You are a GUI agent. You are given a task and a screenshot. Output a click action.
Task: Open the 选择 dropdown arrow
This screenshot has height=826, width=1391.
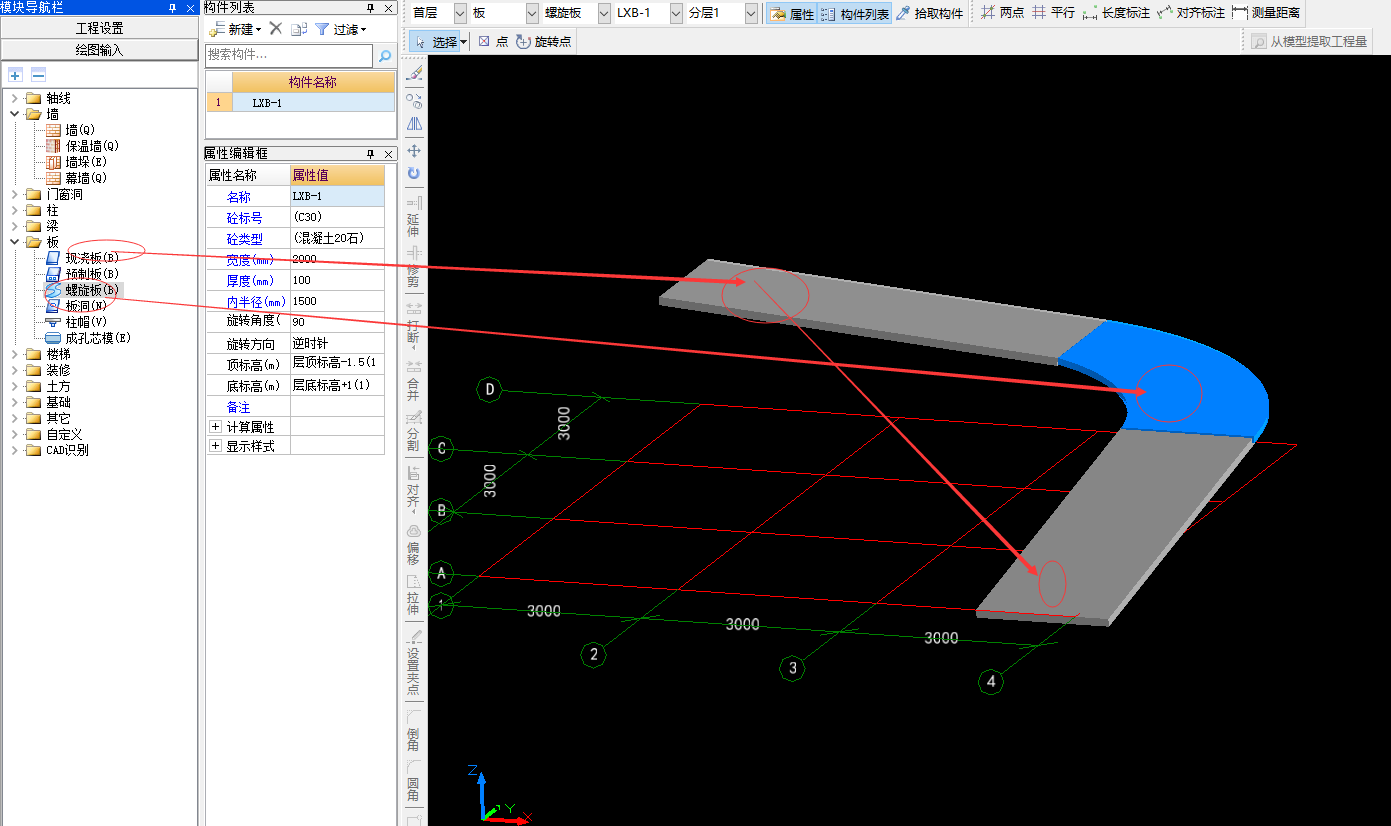point(464,42)
